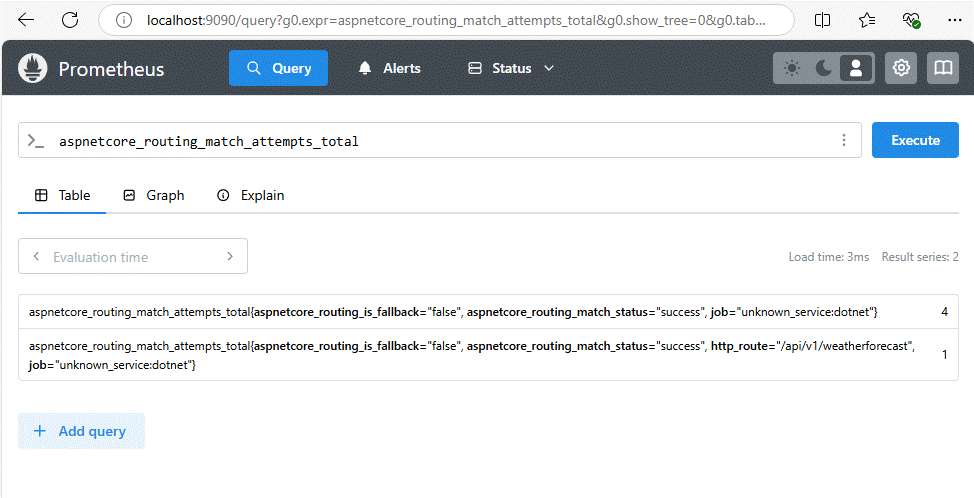Image resolution: width=974 pixels, height=498 pixels.
Task: Click the browser address bar URL
Action: point(455,20)
